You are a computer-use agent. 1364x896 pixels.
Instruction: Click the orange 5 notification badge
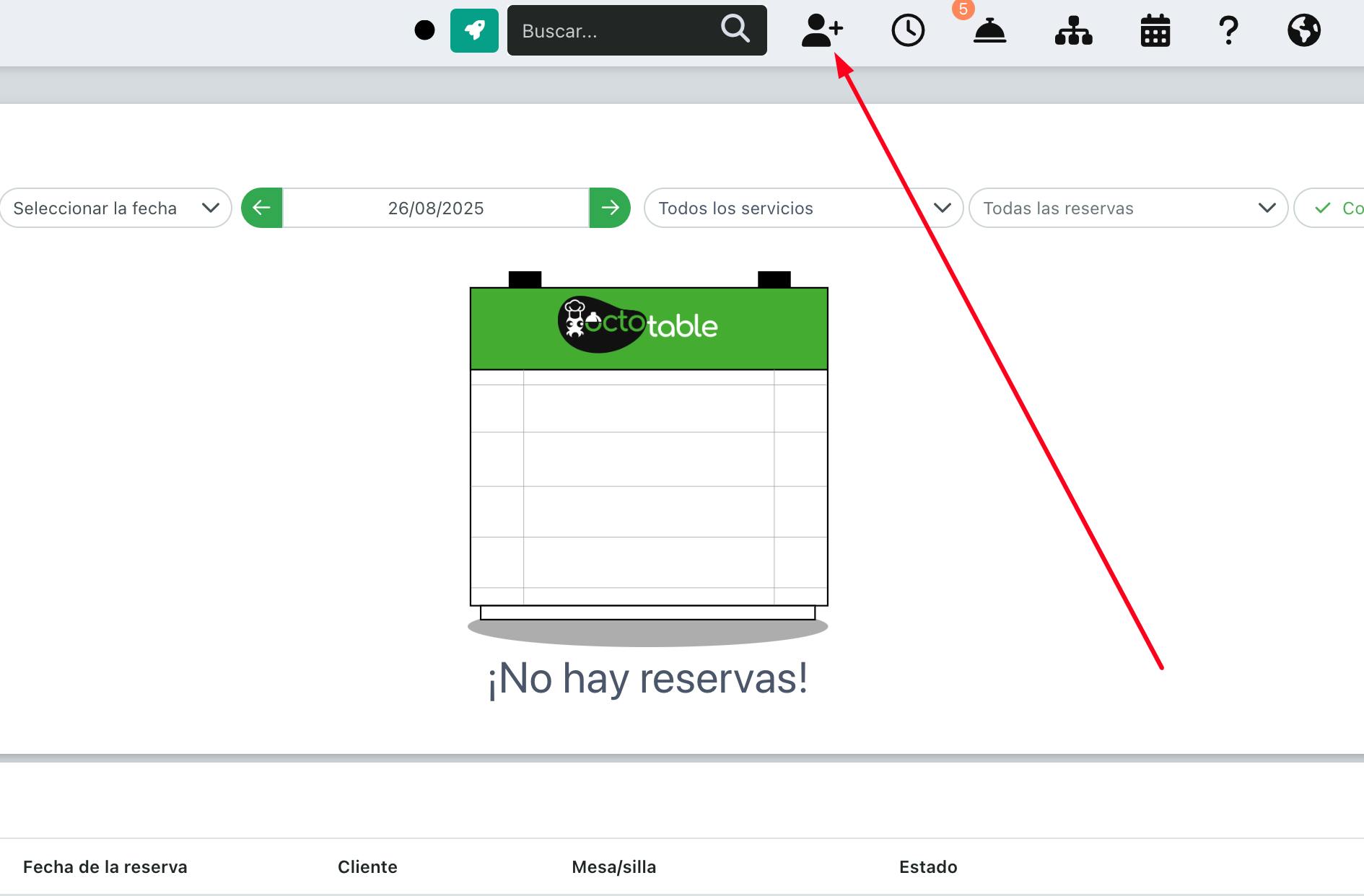(963, 9)
